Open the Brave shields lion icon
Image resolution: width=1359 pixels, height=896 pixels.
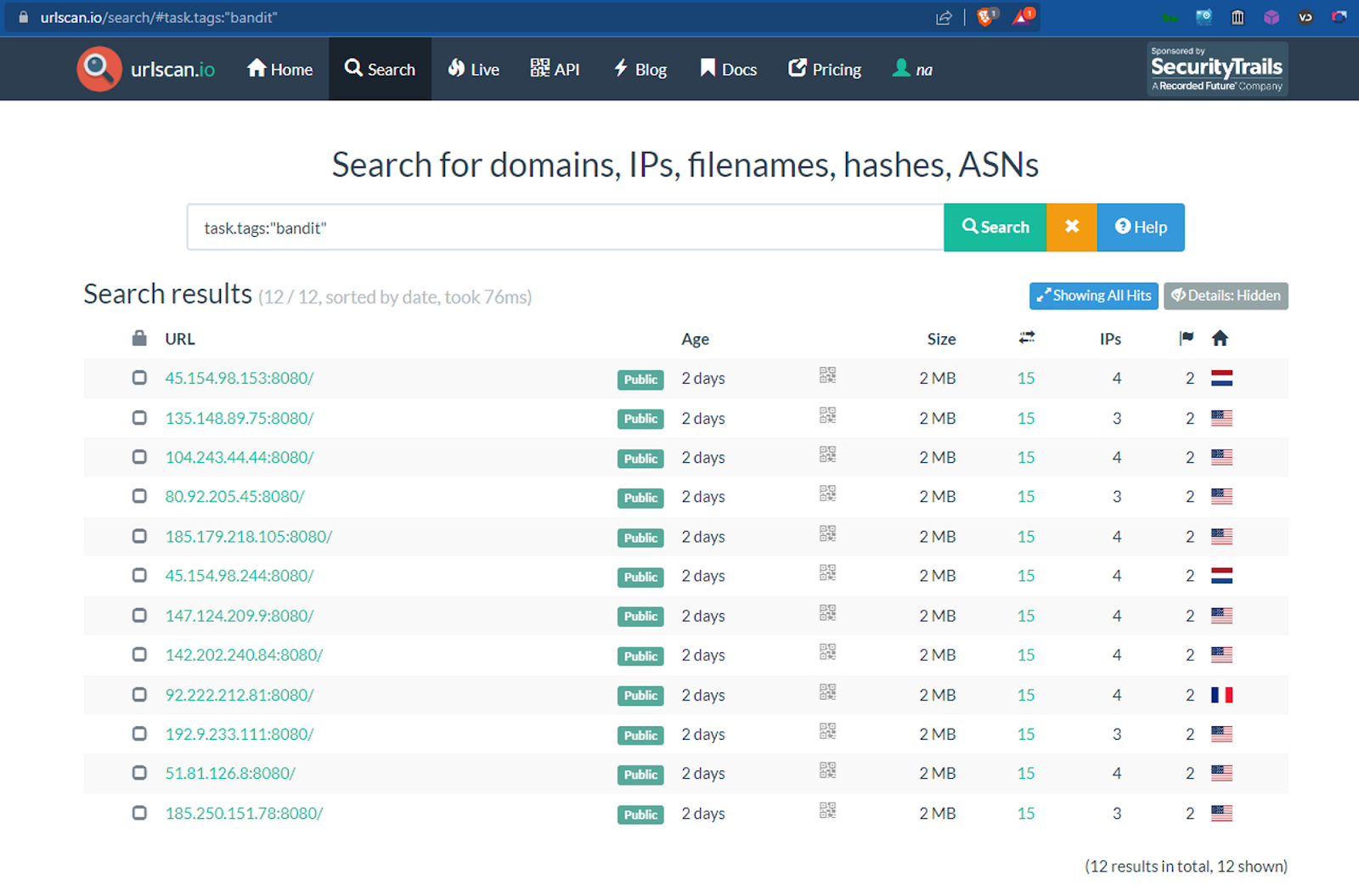pyautogui.click(x=985, y=17)
